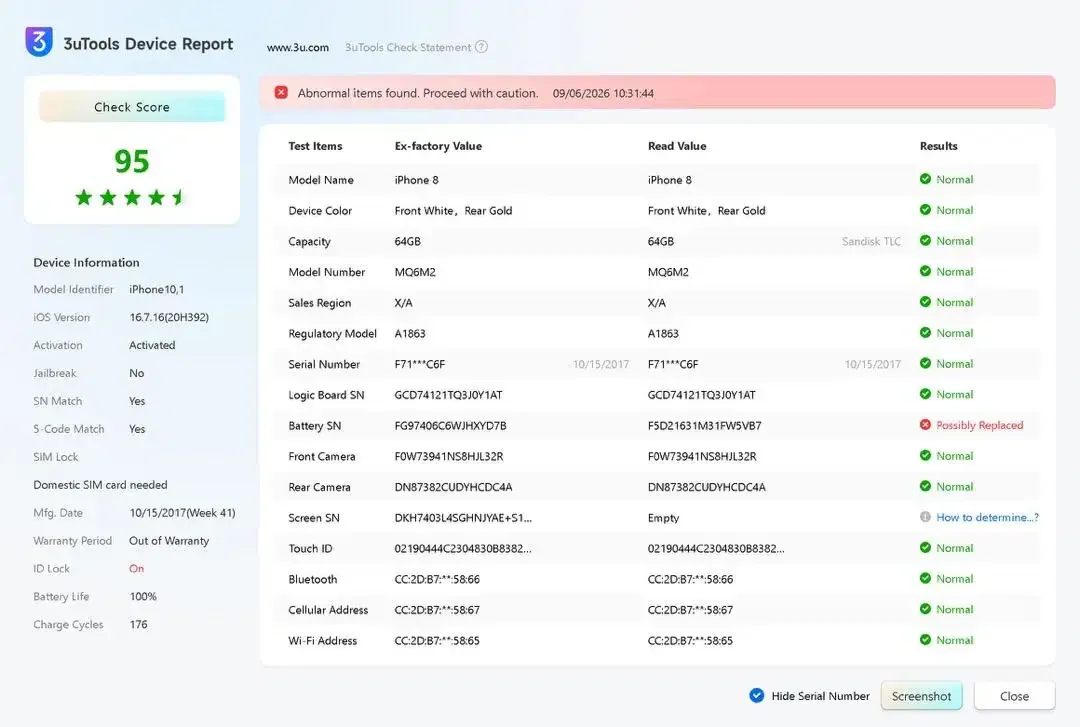Click the green check icon for Front Camera
The height and width of the screenshot is (727, 1080).
[925, 455]
